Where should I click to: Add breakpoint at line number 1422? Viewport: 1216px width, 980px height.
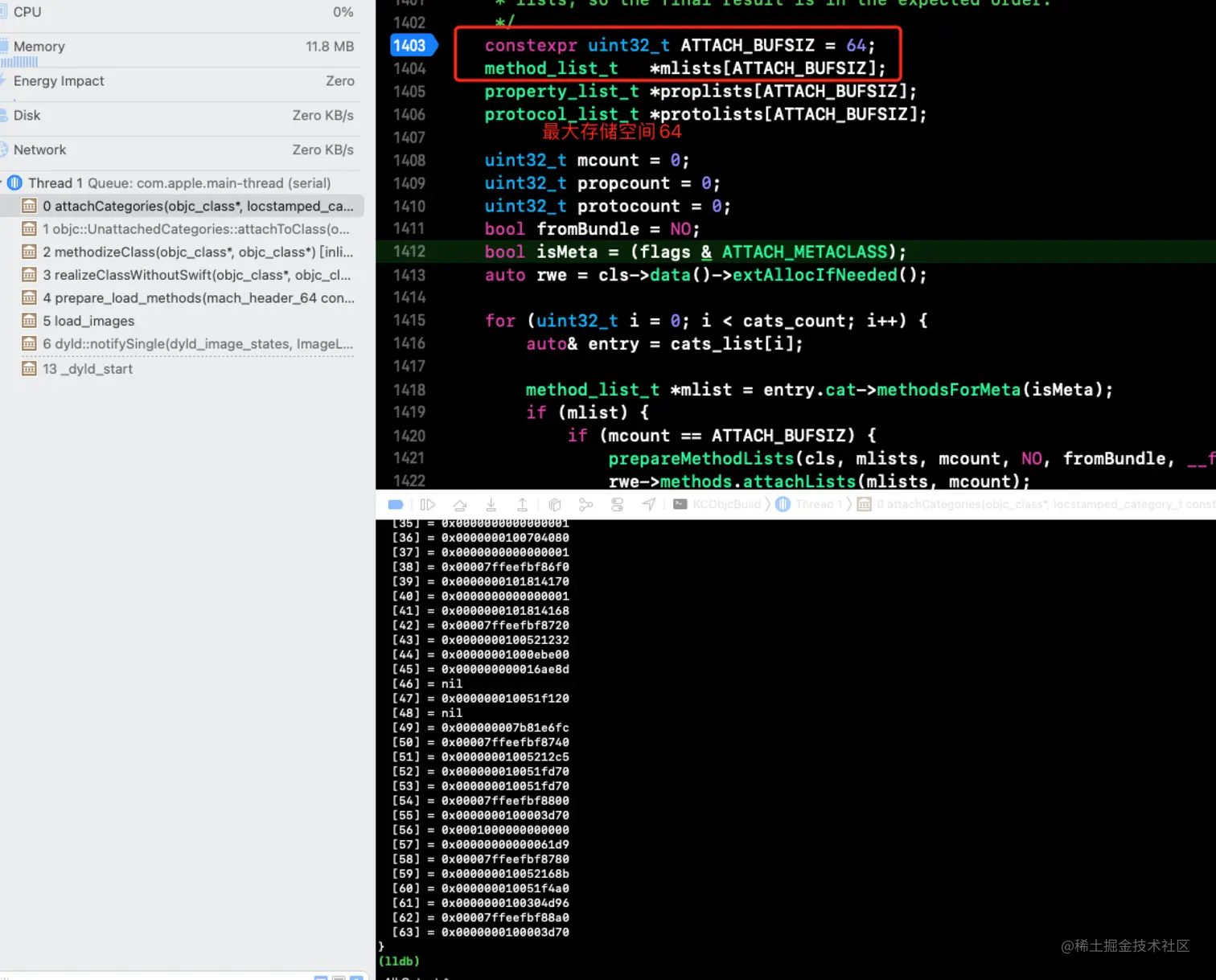point(409,481)
